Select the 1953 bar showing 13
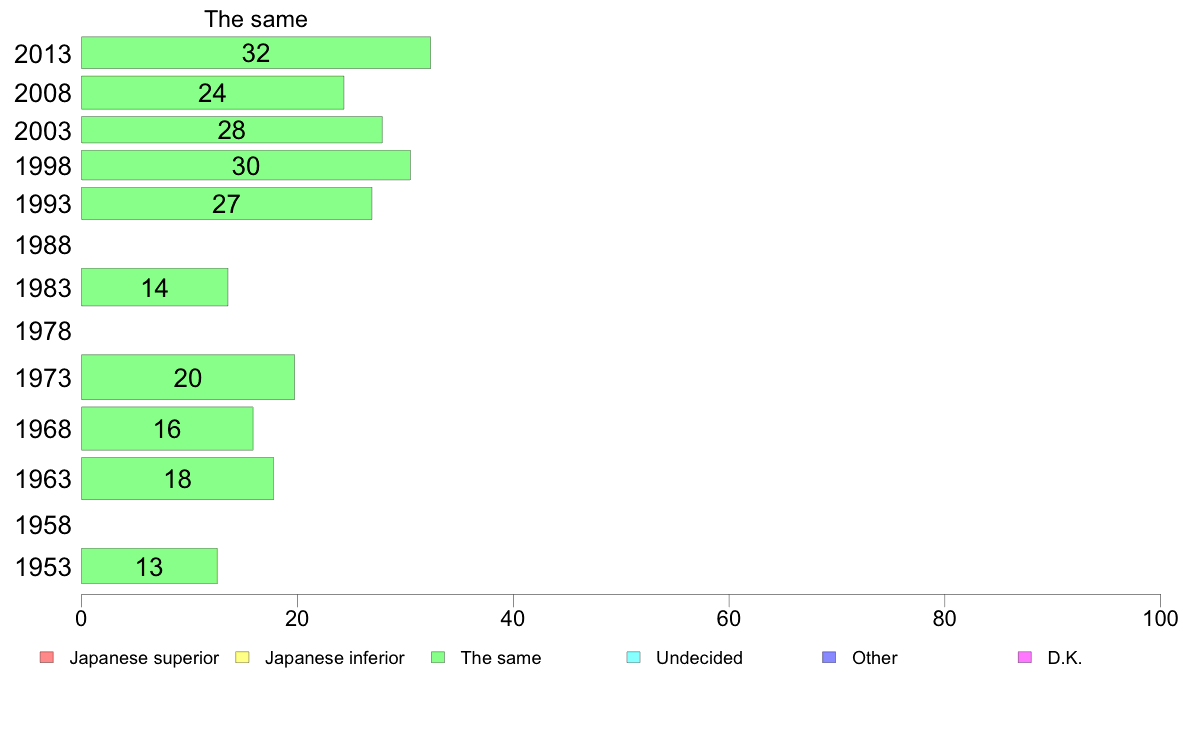The height and width of the screenshot is (736, 1188). tap(149, 566)
